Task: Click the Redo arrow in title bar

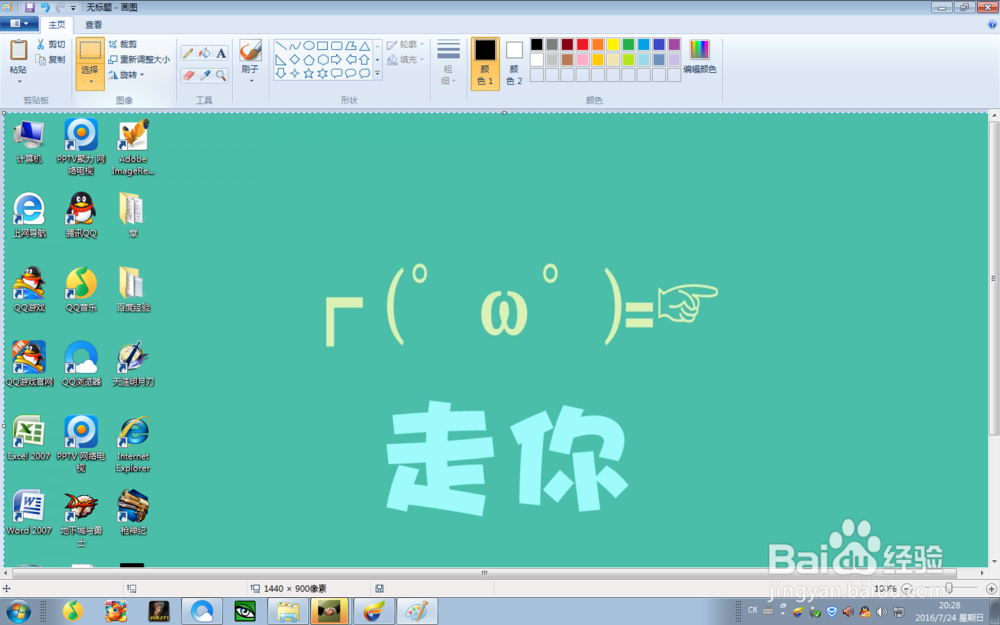Action: point(59,8)
